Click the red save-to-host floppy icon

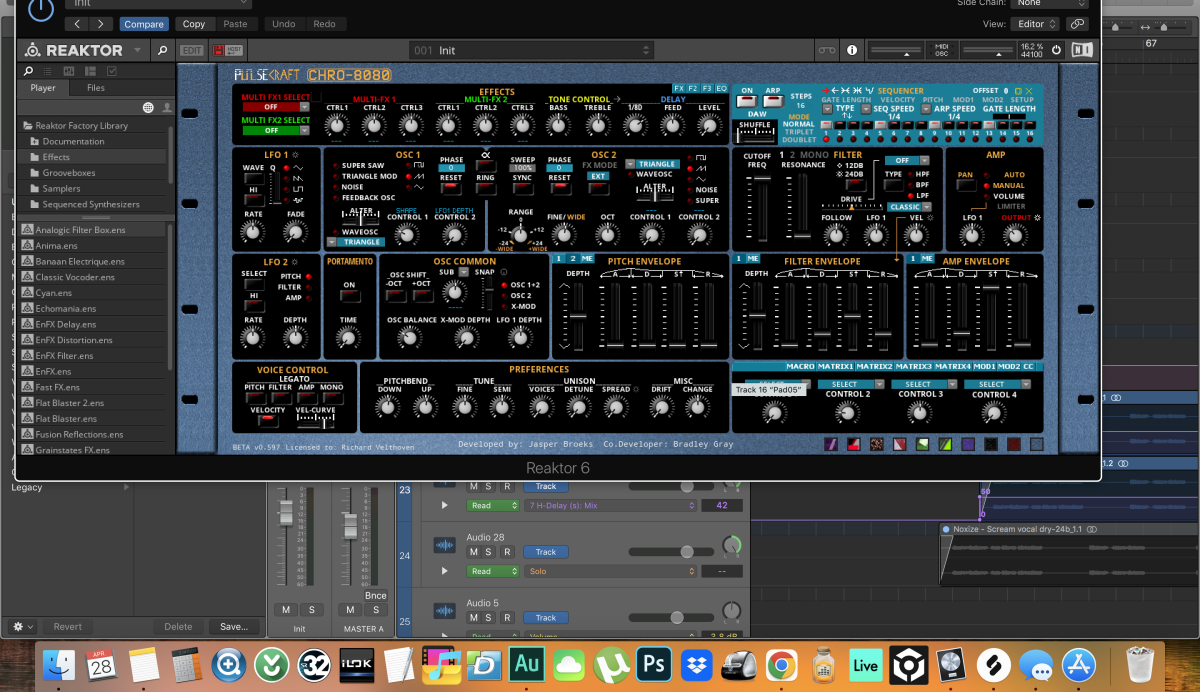tap(219, 50)
